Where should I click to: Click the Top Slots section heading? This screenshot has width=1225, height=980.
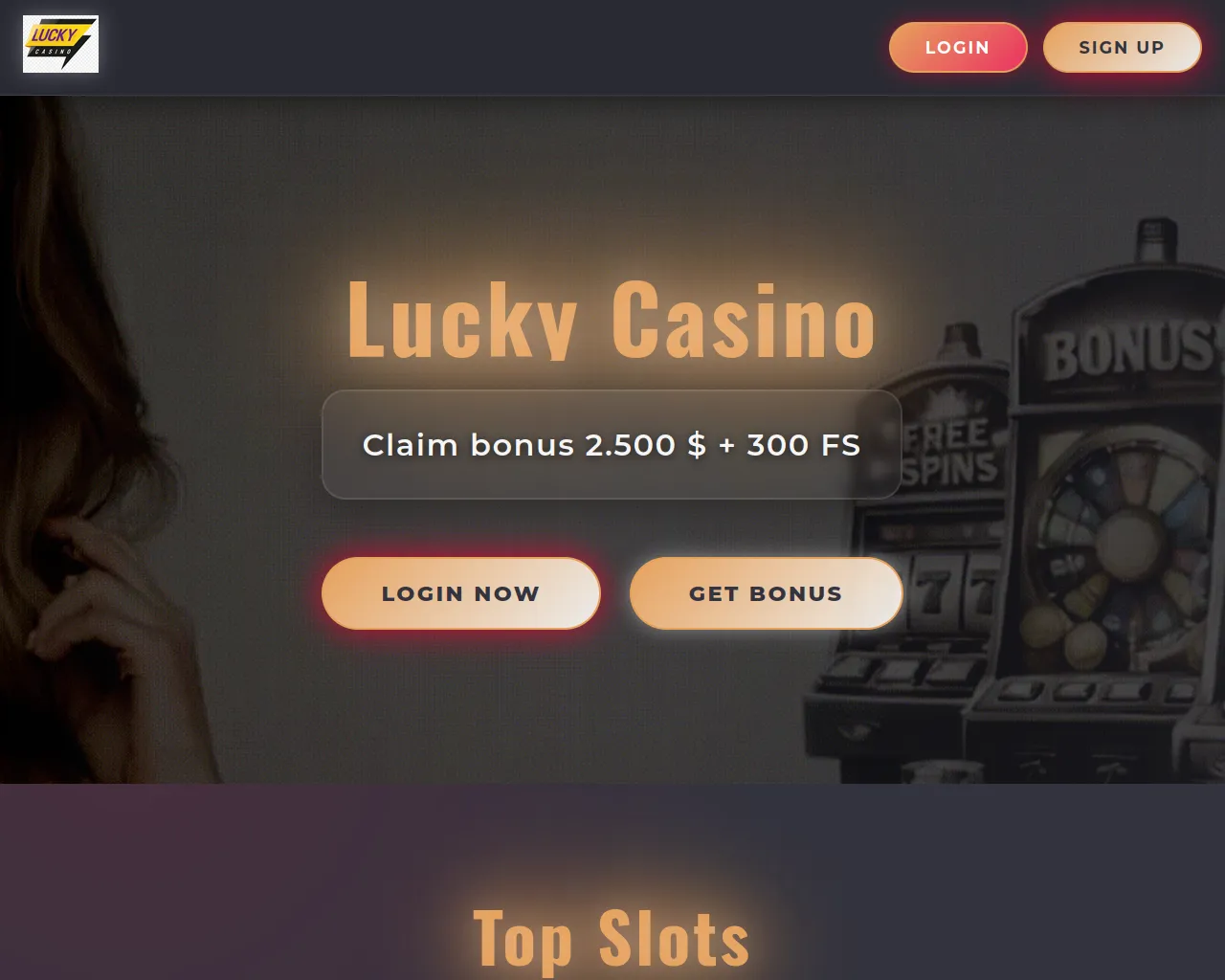coord(612,938)
